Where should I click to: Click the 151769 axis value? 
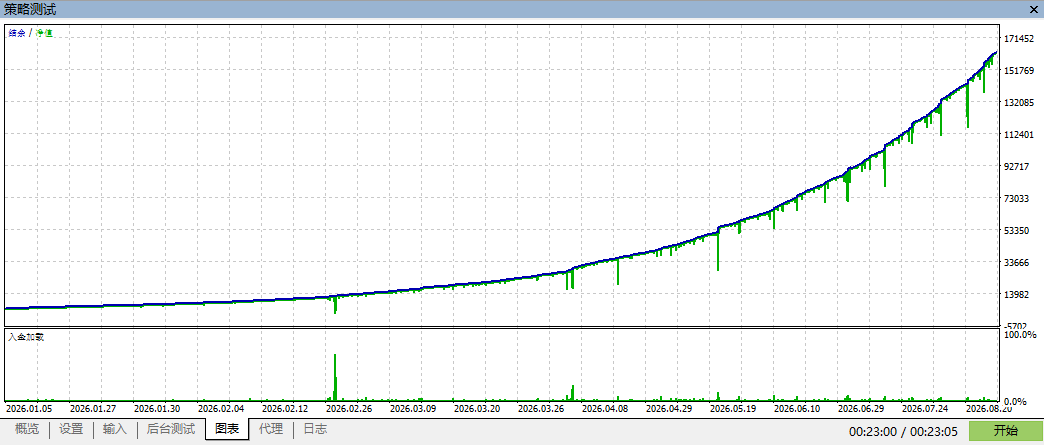(1019, 71)
